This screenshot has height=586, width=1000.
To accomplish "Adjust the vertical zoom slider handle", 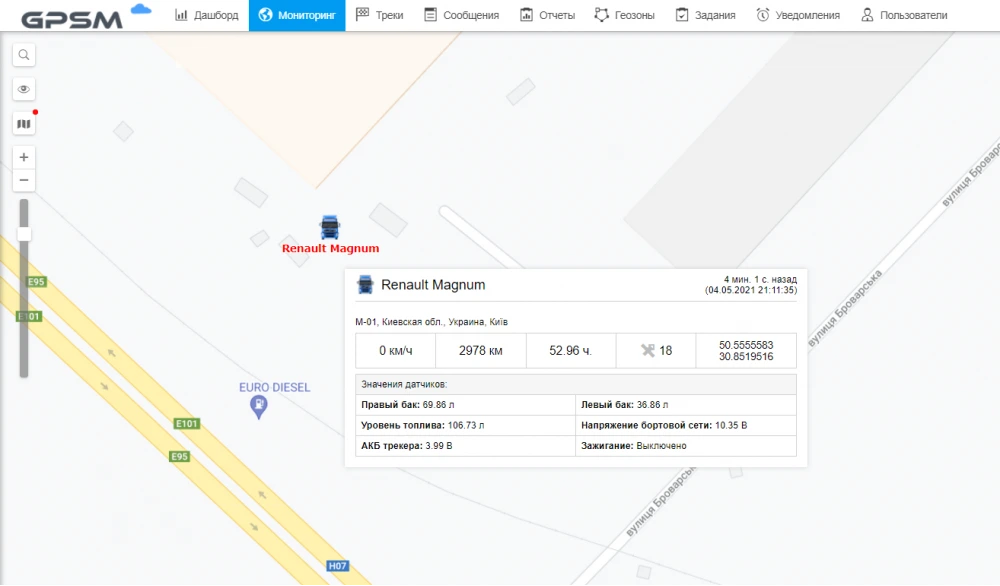I will click(23, 233).
